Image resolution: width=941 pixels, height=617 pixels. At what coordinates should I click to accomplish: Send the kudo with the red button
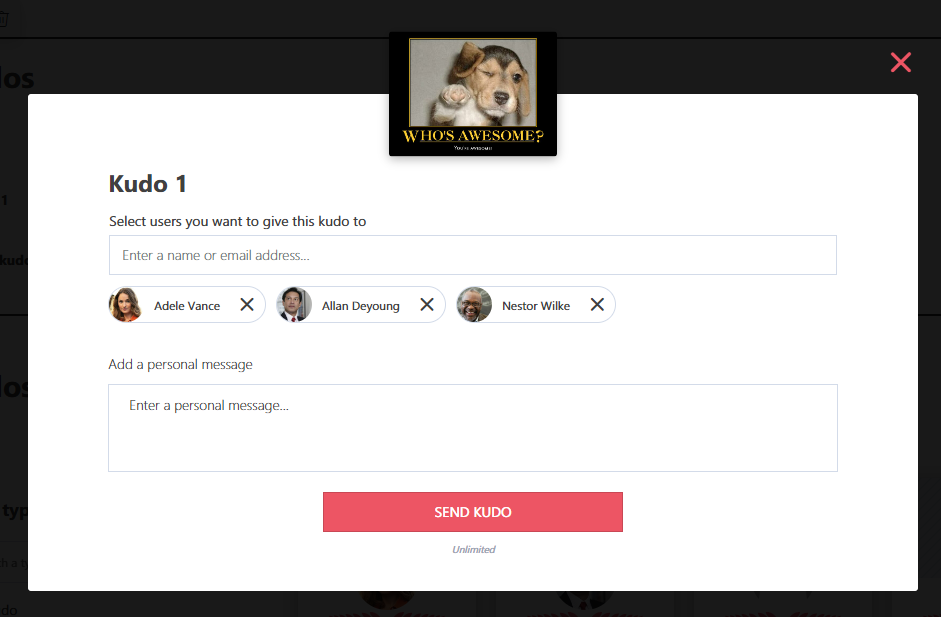[x=473, y=512]
